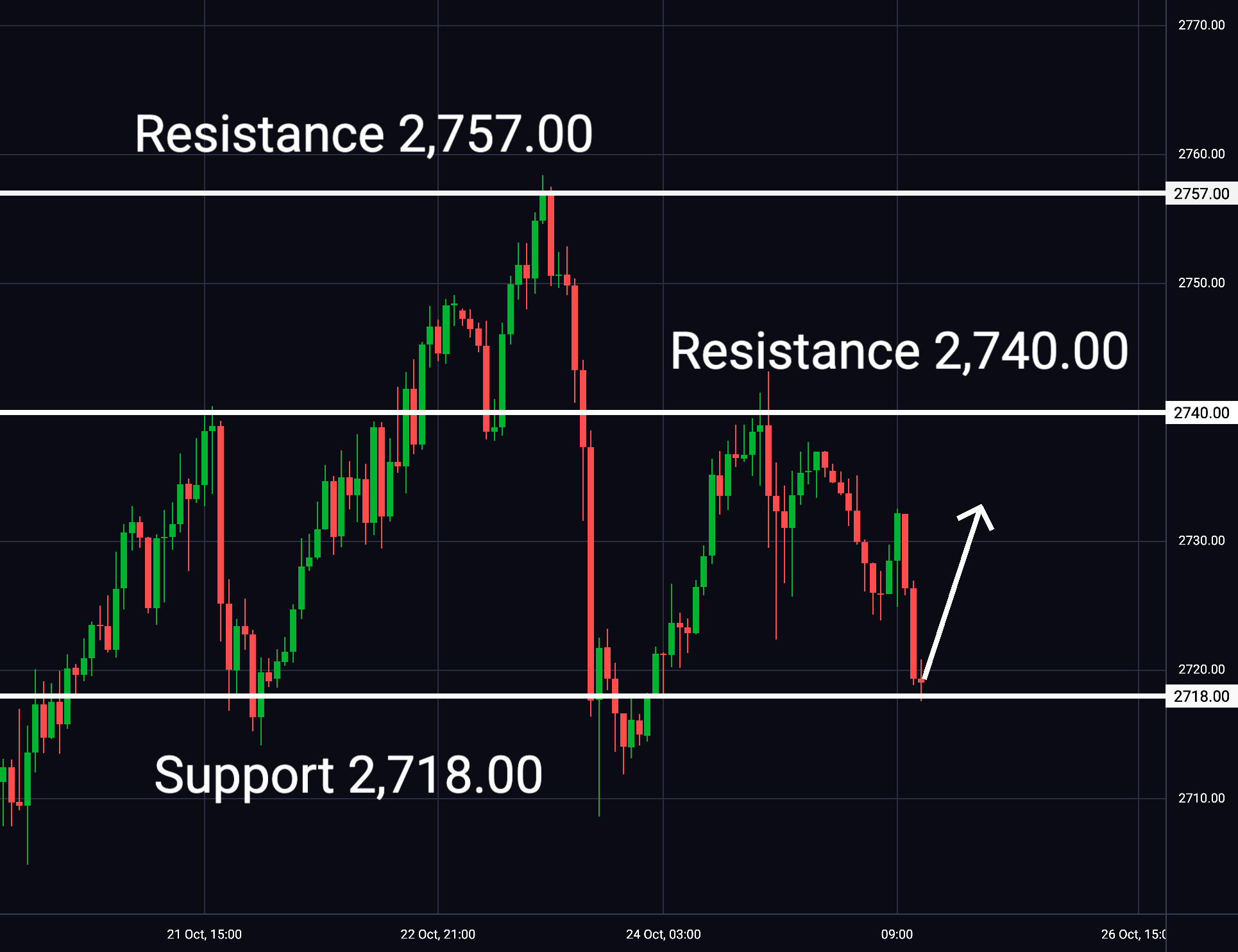Select the Support 2,718.00 text annotation
1238x952 pixels.
pos(349,775)
